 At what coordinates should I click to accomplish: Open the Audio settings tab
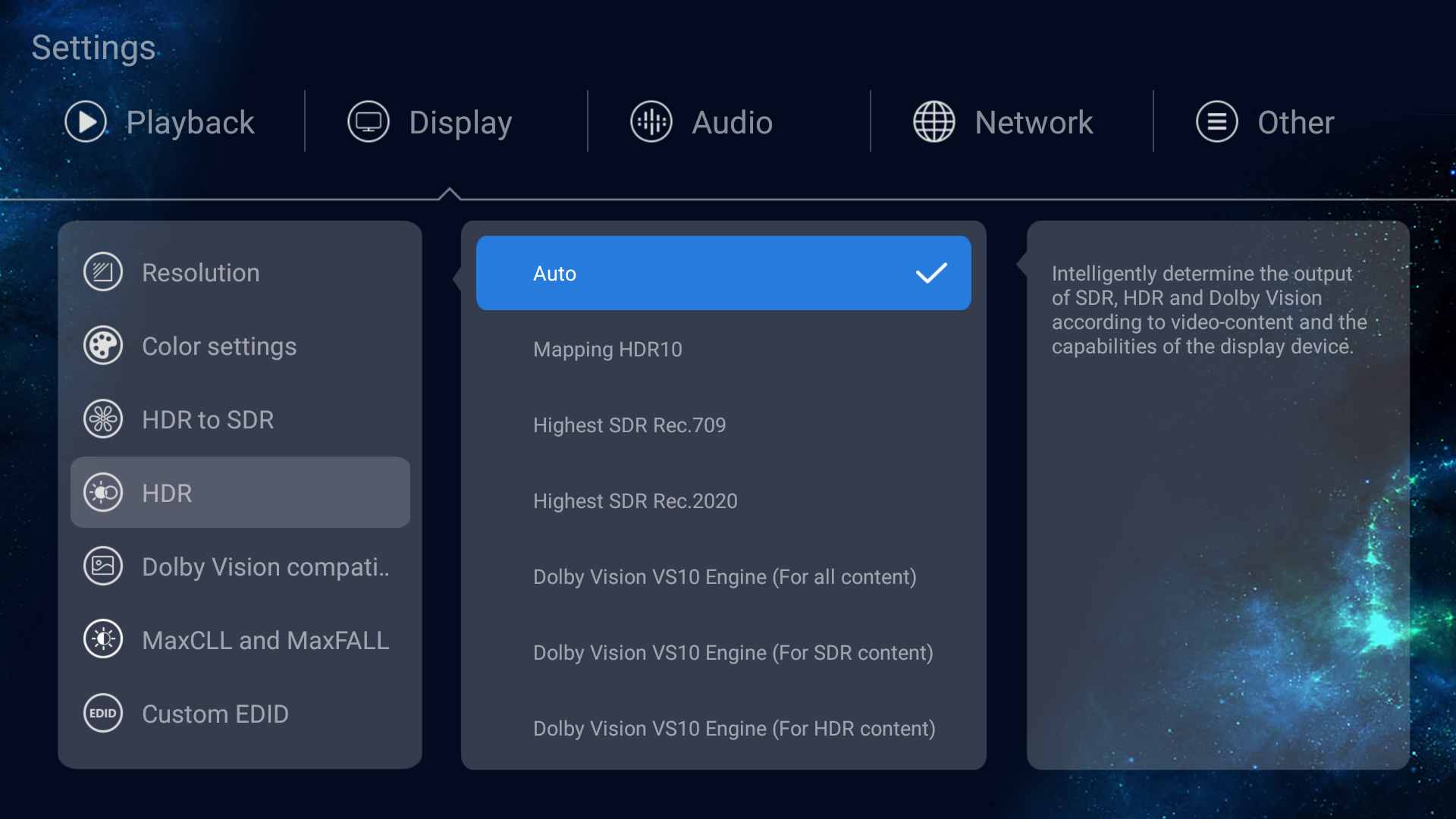pos(701,122)
